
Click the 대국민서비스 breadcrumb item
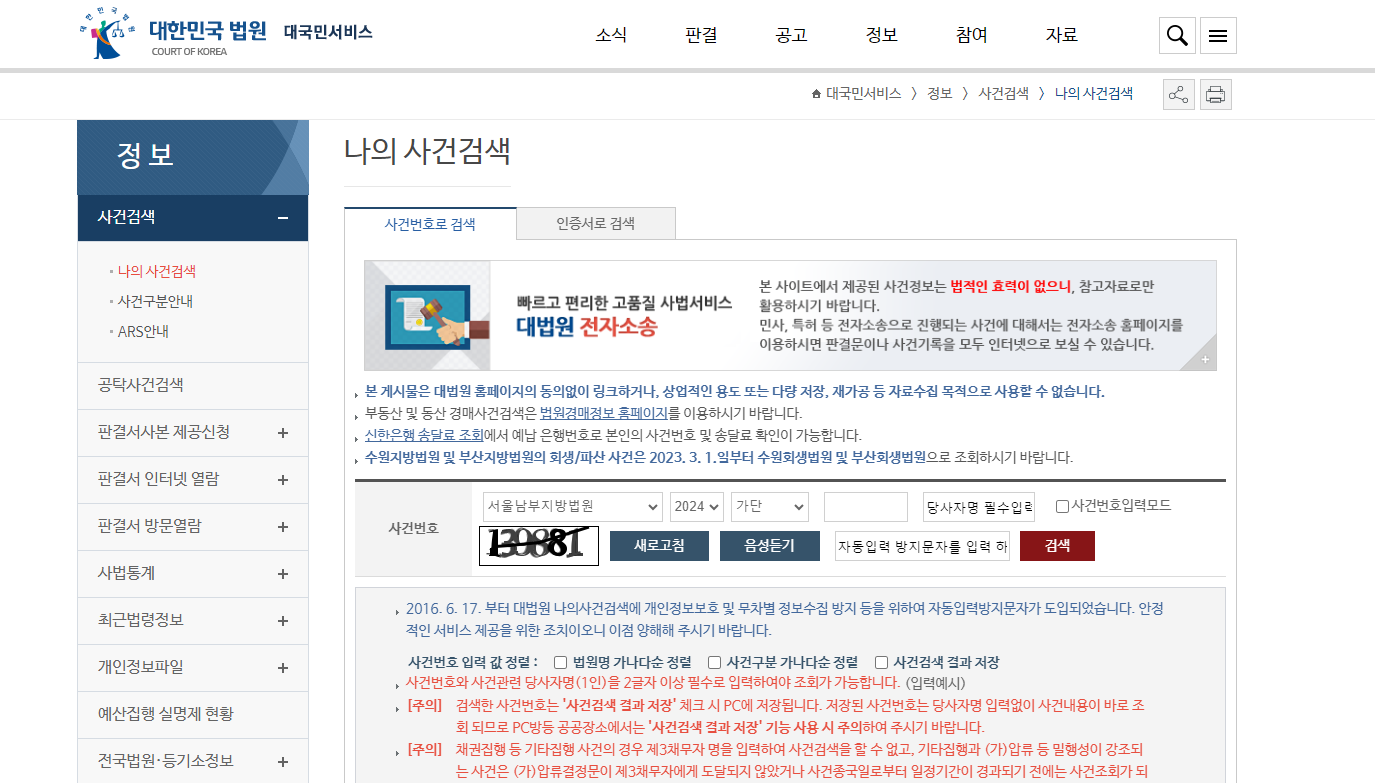[x=864, y=94]
